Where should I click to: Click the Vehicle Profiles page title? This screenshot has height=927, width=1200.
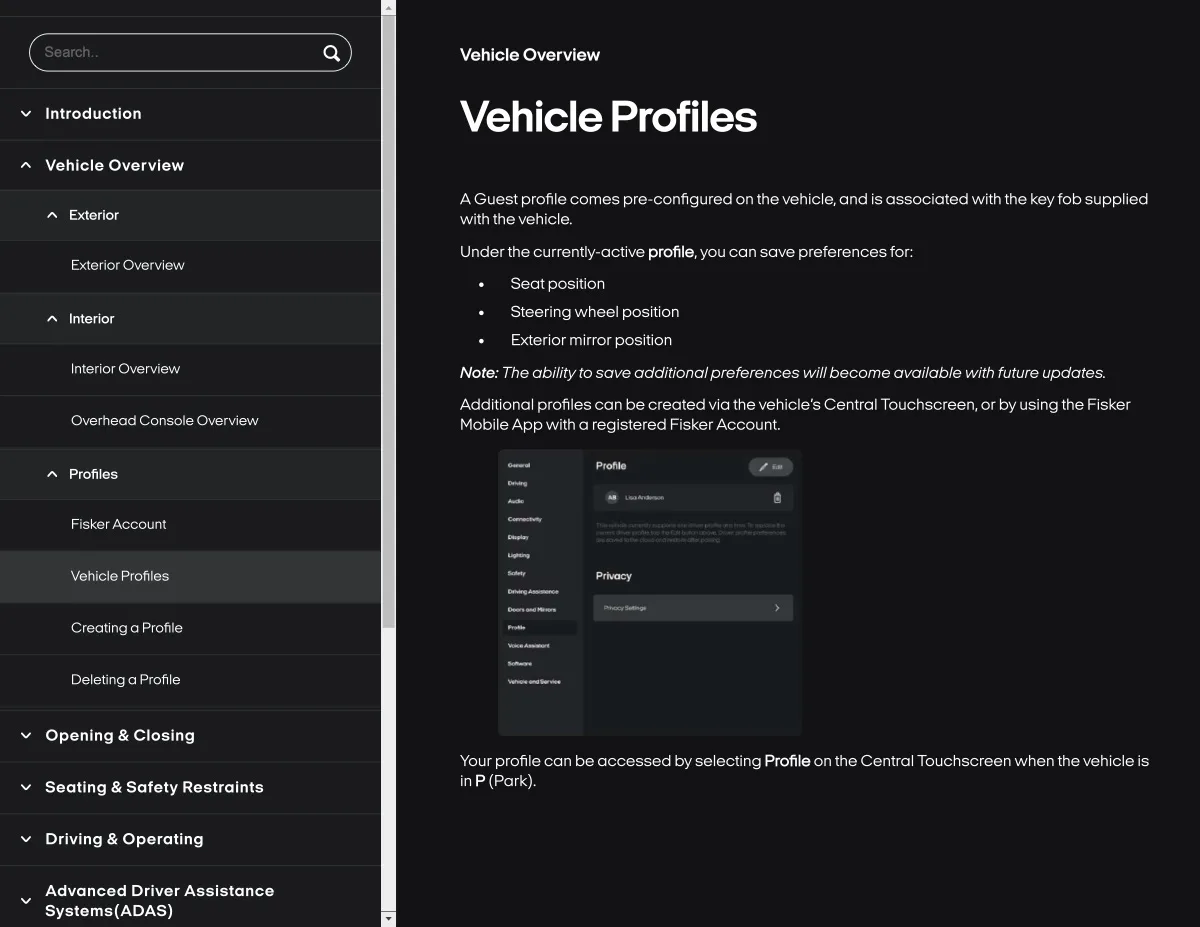click(608, 117)
